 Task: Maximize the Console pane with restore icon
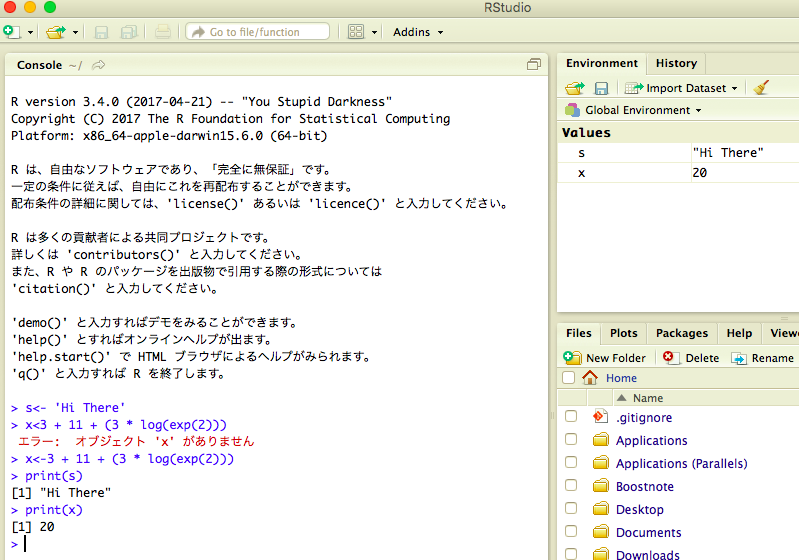[x=534, y=64]
